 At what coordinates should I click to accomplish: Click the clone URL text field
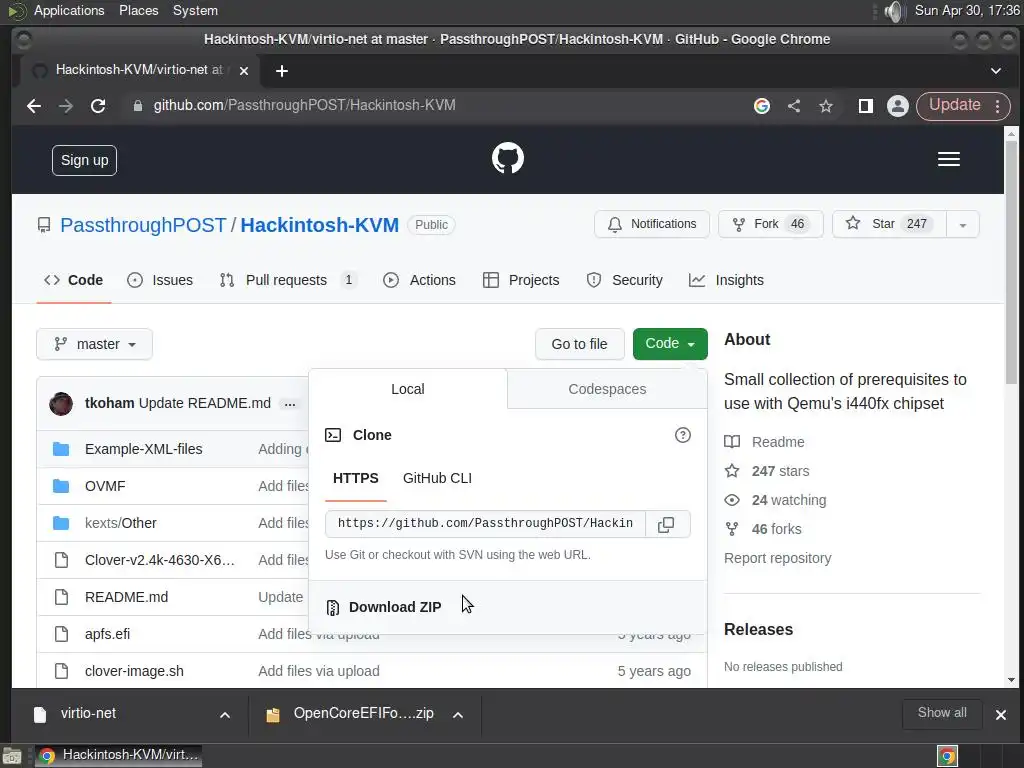click(x=485, y=524)
